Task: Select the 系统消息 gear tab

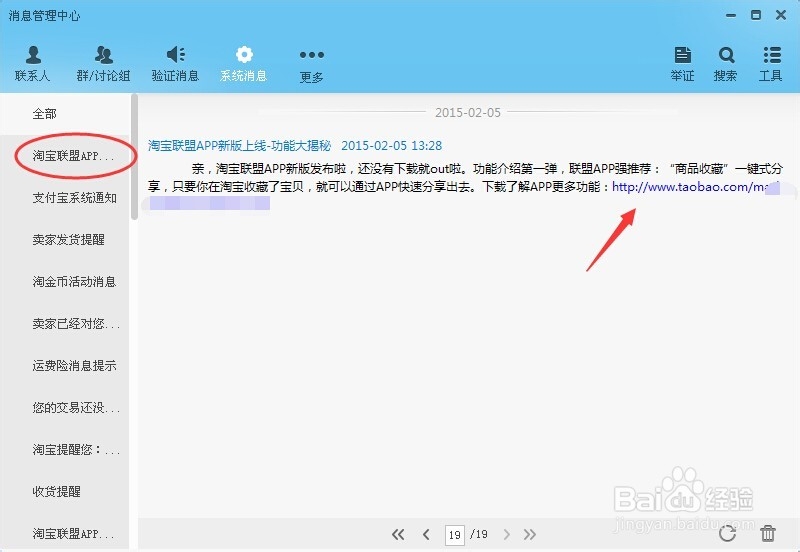Action: pyautogui.click(x=244, y=64)
